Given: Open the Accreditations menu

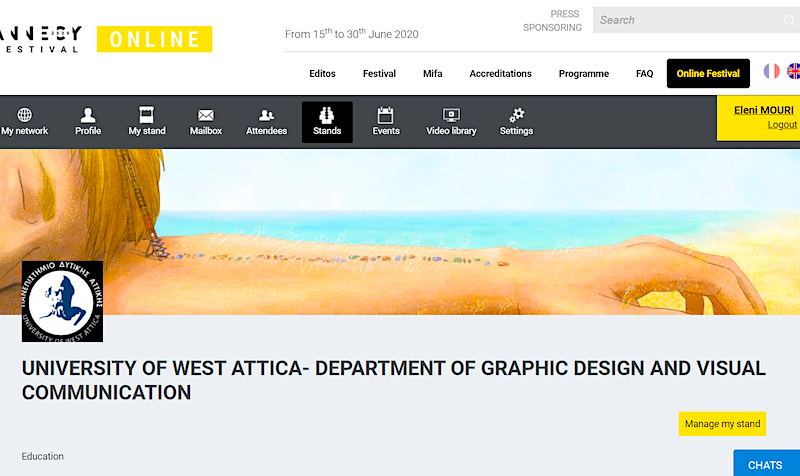Looking at the screenshot, I should point(501,73).
